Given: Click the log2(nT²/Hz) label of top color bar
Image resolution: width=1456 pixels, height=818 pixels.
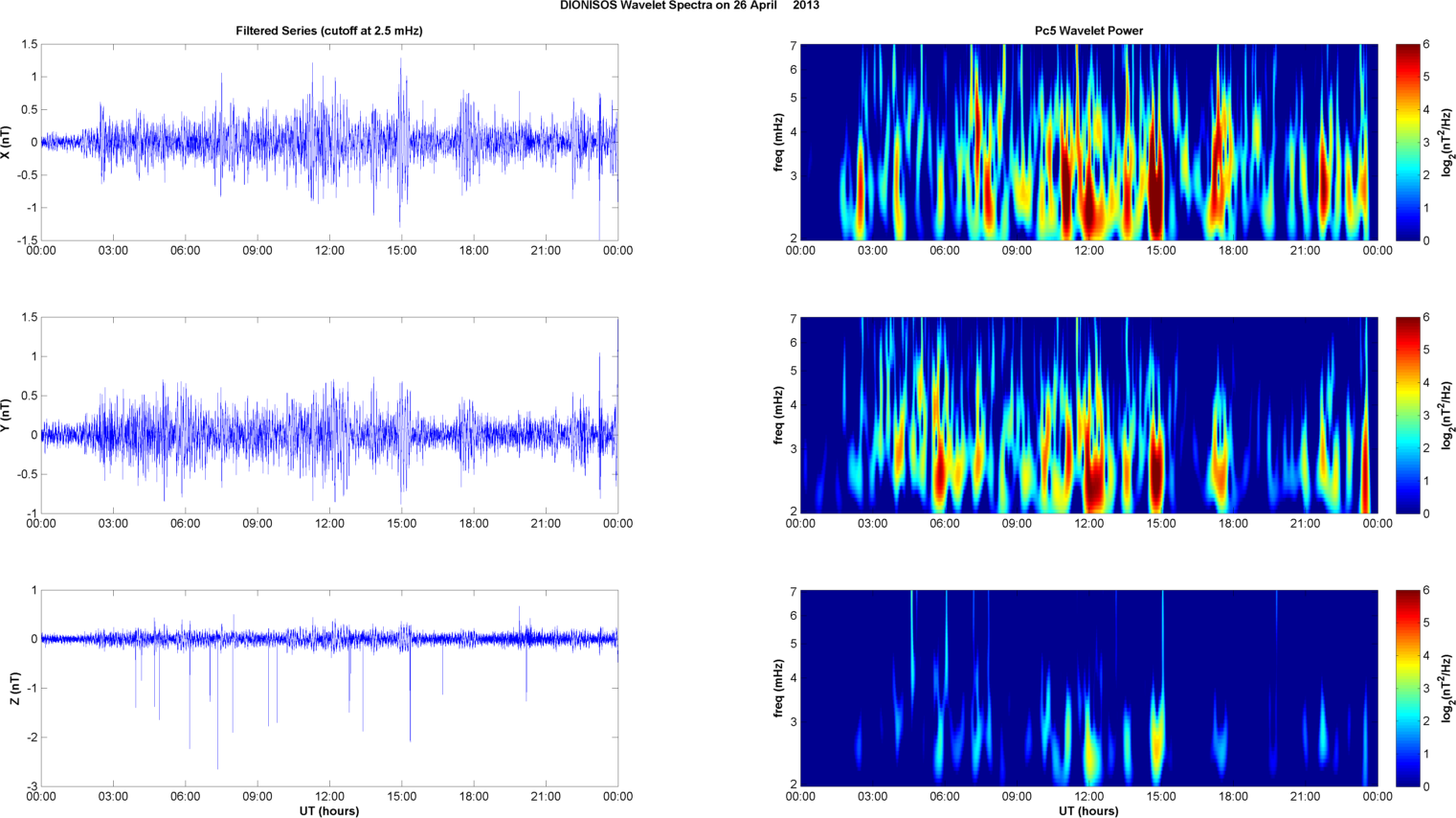Looking at the screenshot, I should tap(1447, 143).
